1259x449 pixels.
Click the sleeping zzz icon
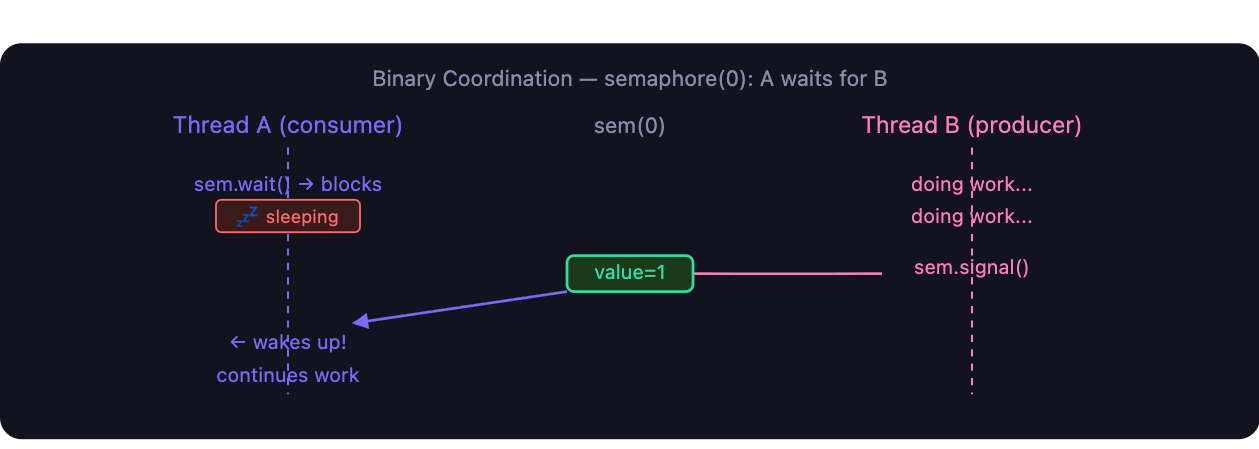[247, 216]
